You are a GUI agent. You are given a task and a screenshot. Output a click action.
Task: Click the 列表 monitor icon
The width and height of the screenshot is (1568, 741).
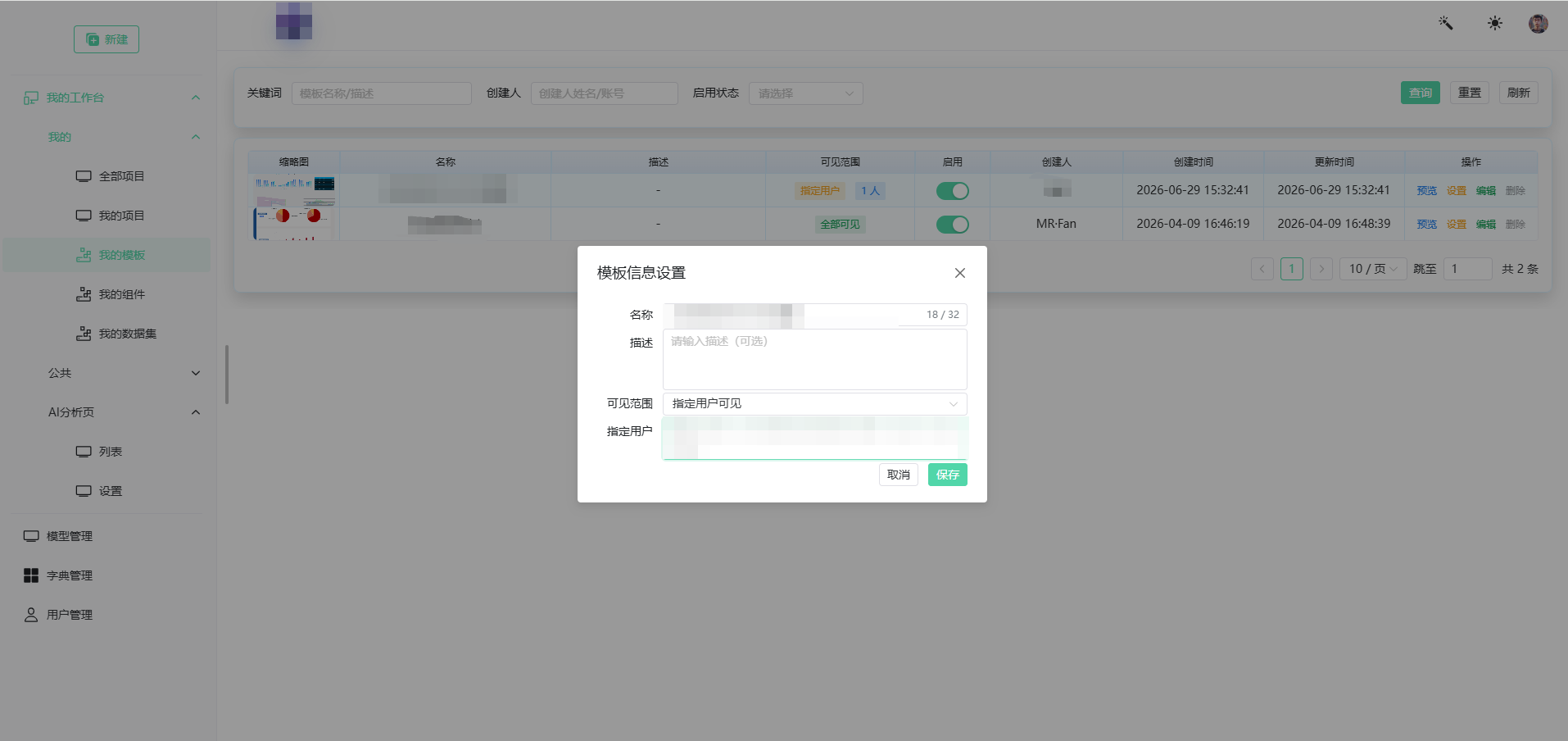tap(84, 452)
